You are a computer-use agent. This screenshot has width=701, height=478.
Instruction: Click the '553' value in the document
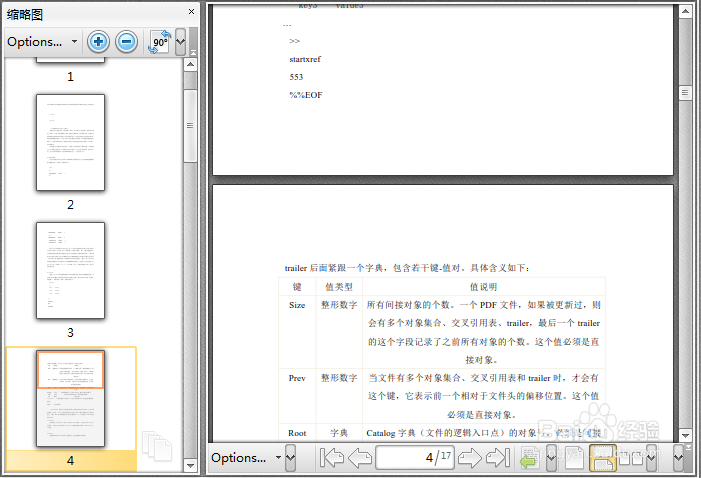click(296, 77)
